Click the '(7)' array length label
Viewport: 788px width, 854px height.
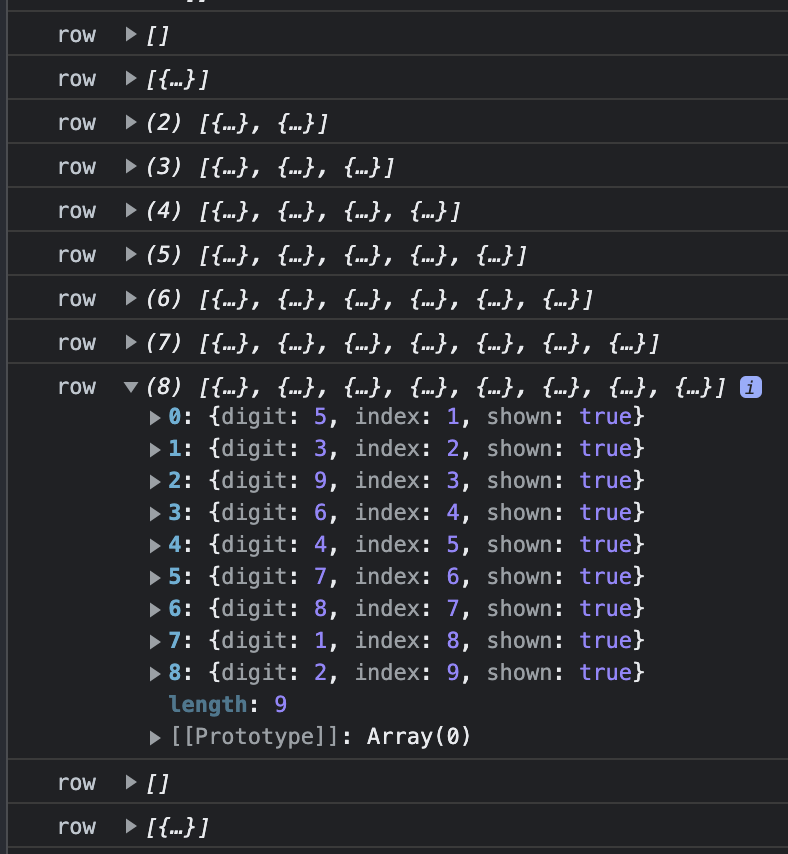click(163, 343)
